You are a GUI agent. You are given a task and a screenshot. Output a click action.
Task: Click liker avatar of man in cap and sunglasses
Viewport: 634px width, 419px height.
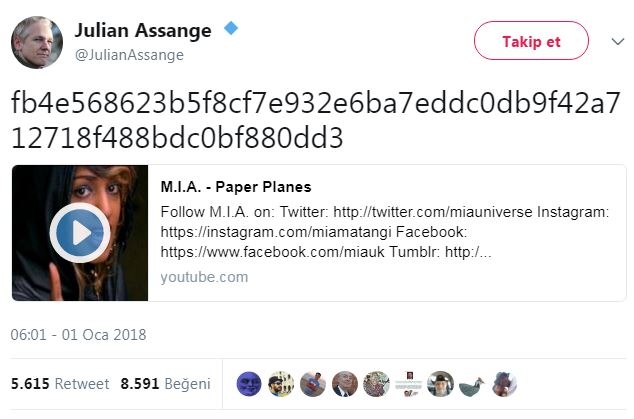(282, 383)
